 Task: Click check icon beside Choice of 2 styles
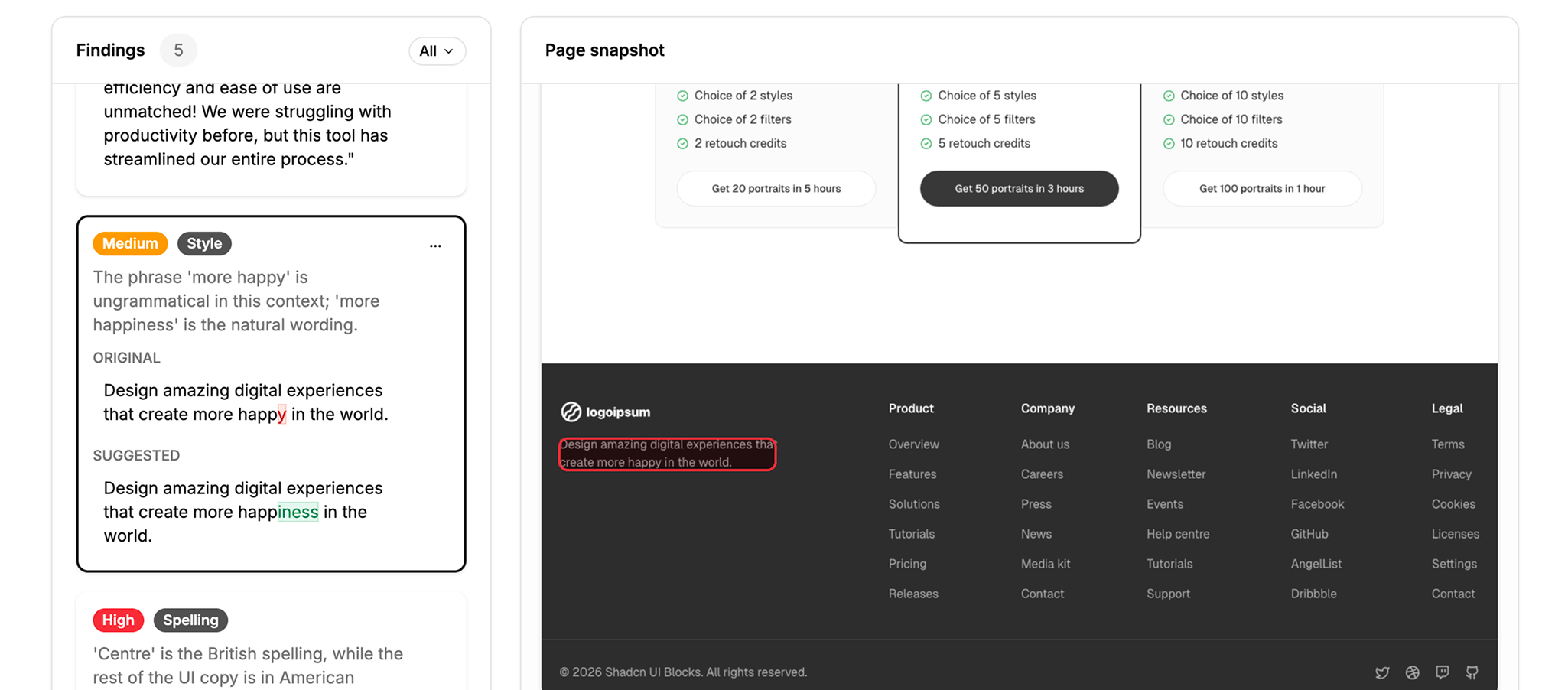682,96
